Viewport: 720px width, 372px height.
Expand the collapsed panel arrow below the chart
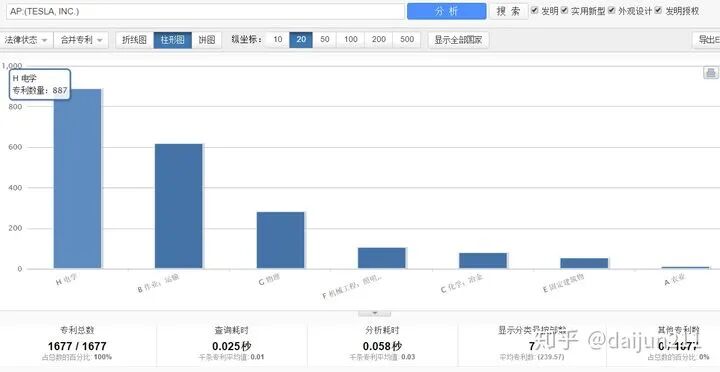tap(374, 313)
